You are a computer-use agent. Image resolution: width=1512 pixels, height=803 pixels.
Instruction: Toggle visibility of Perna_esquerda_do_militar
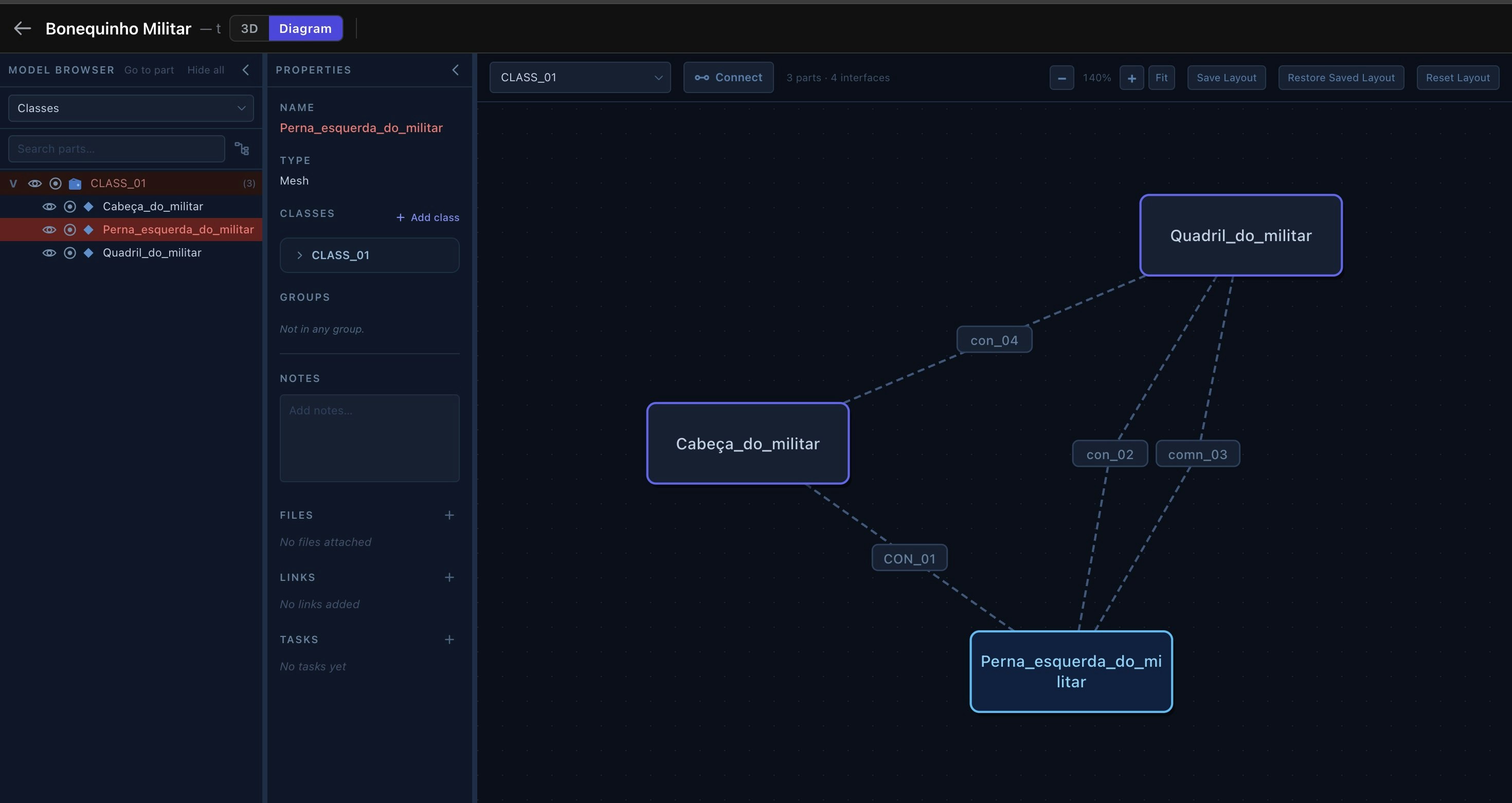point(49,229)
